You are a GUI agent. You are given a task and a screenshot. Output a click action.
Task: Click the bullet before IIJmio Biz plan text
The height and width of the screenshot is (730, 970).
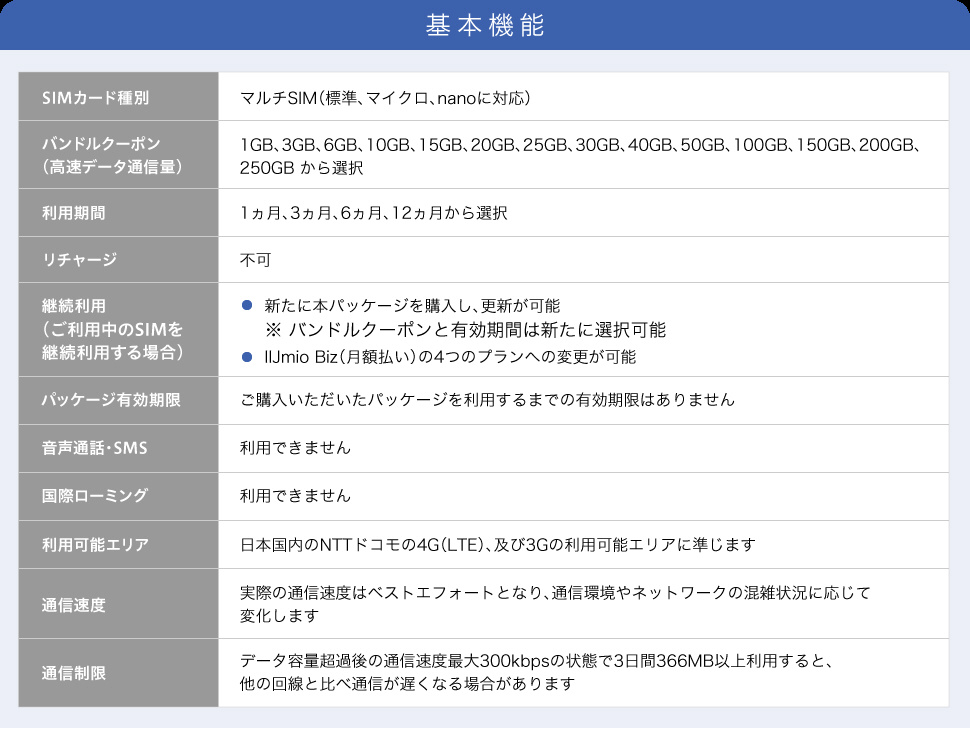(246, 356)
